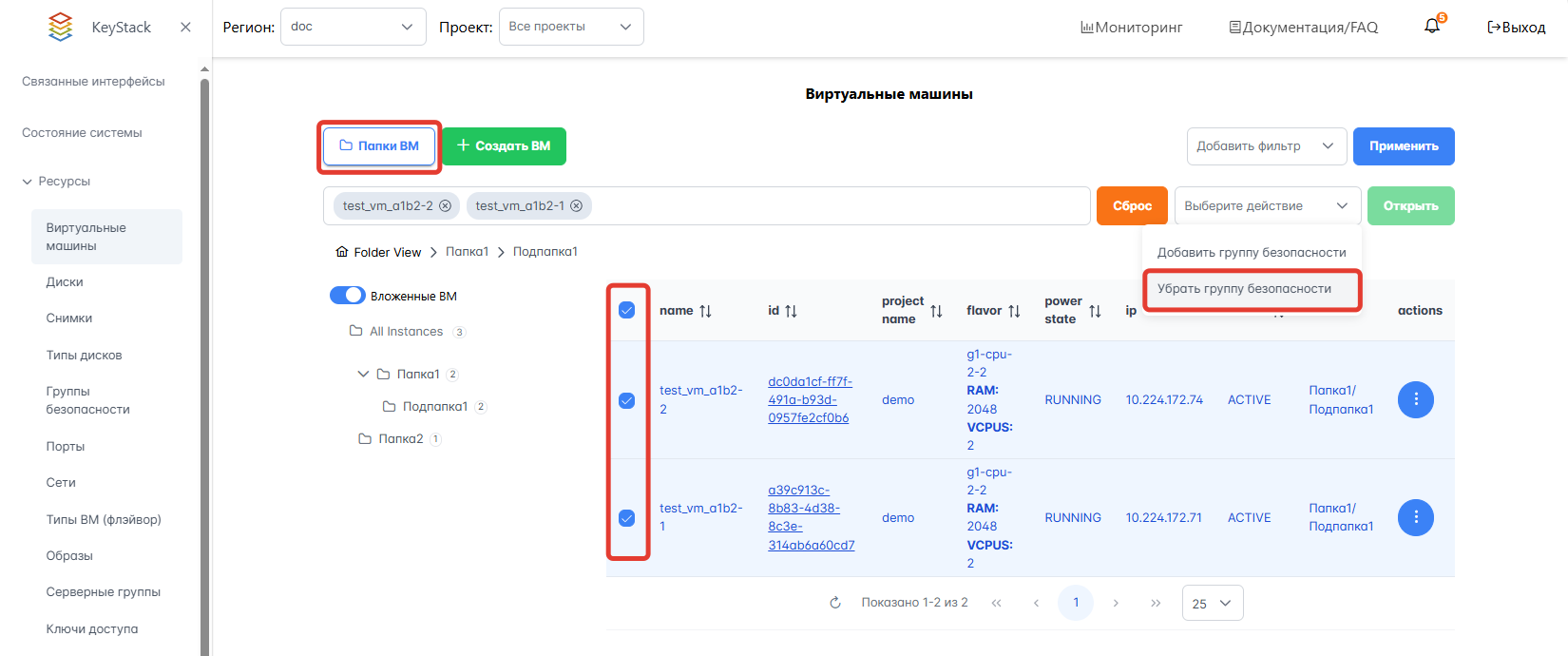
Task: Sort the table by name column
Action: click(x=705, y=311)
